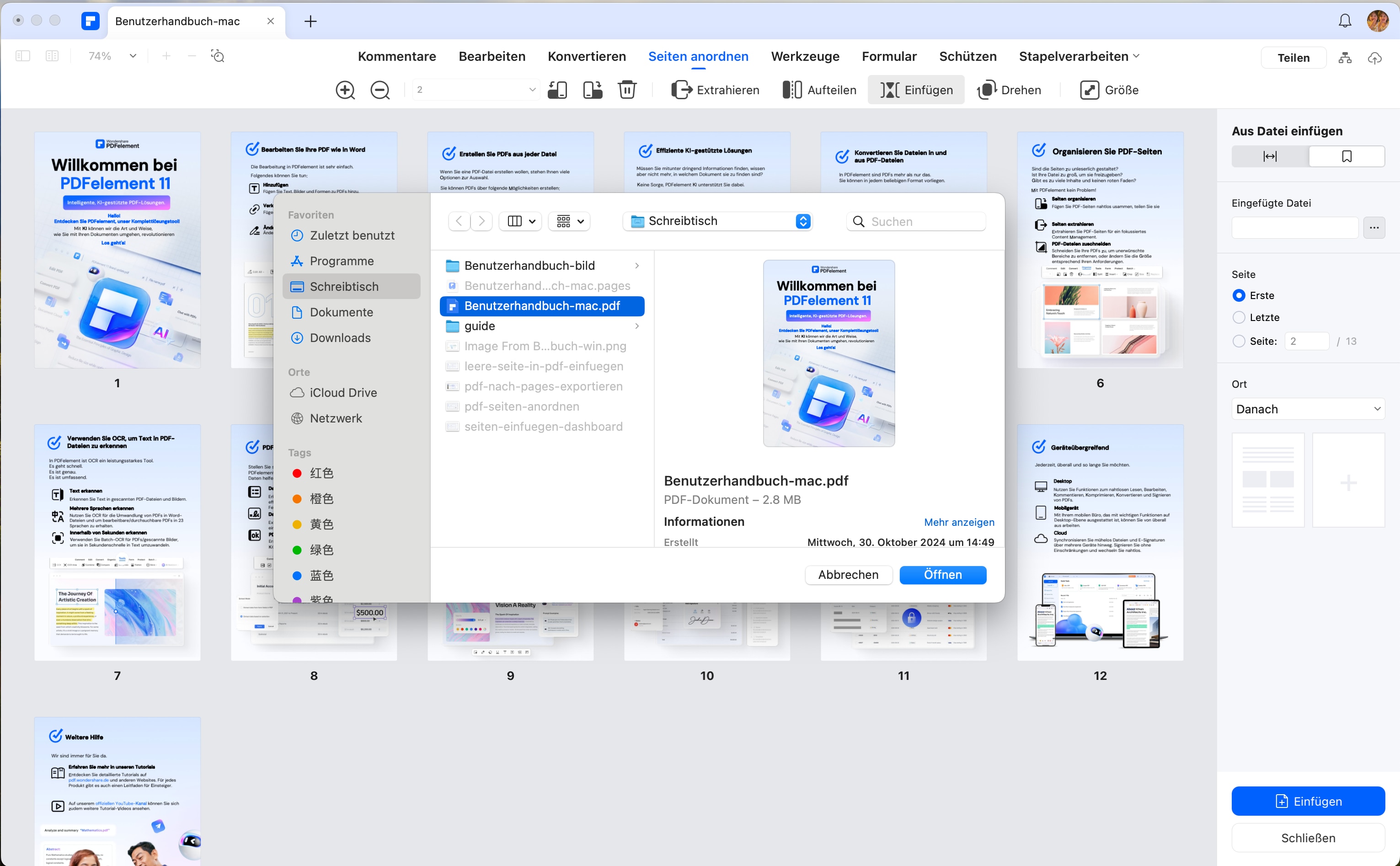
Task: Switch to the Werkzeuge tab
Action: 805,56
